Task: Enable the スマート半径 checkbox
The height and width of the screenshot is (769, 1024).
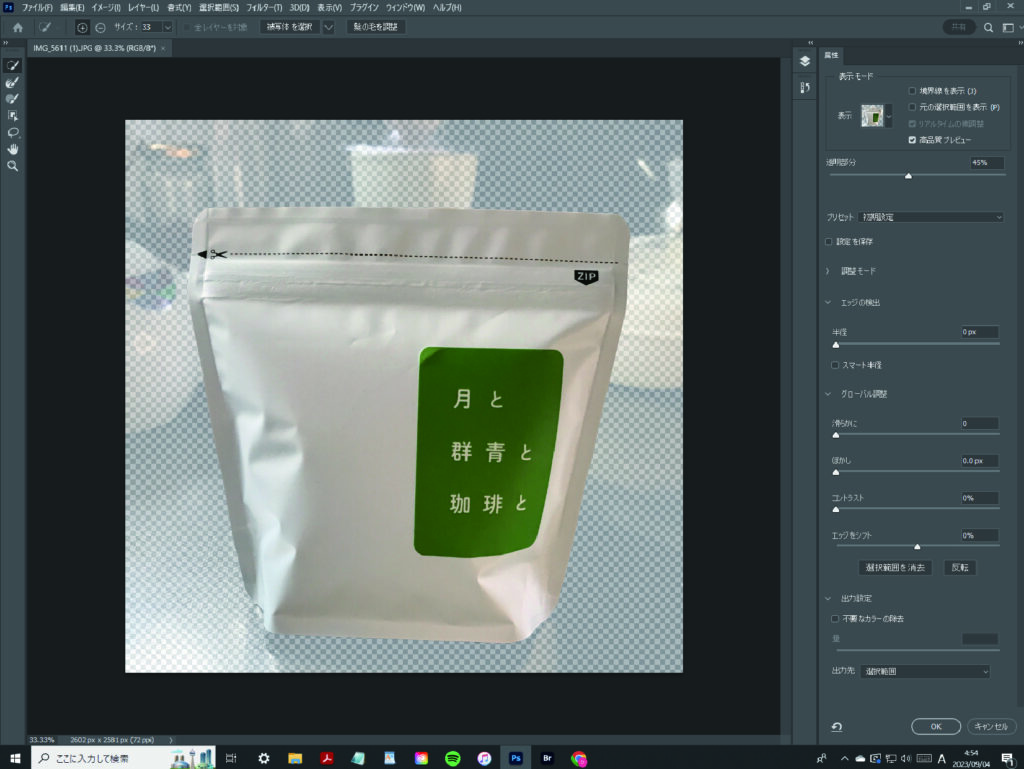Action: tap(835, 365)
